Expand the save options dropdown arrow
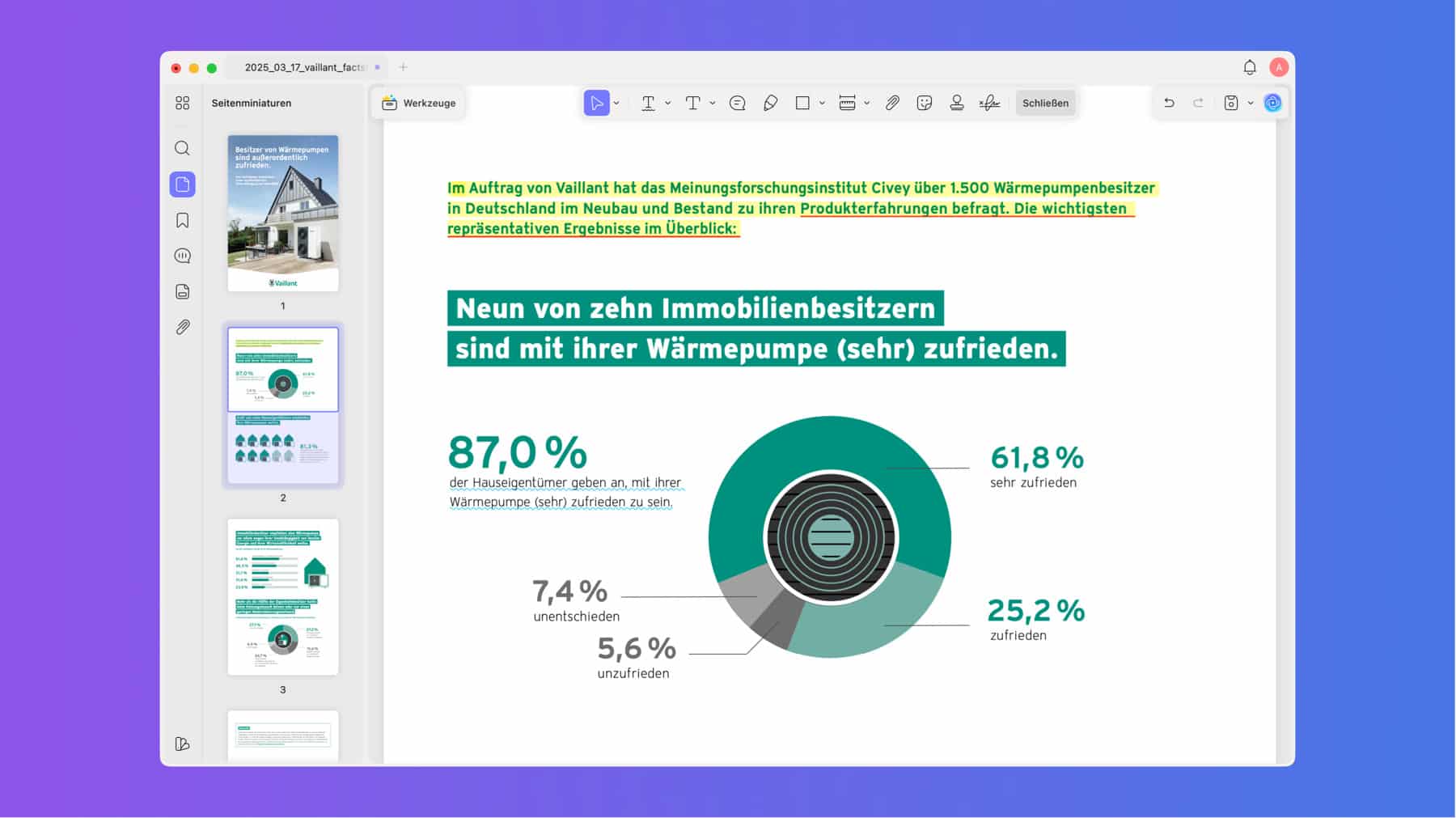The image size is (1456, 818). (1251, 104)
